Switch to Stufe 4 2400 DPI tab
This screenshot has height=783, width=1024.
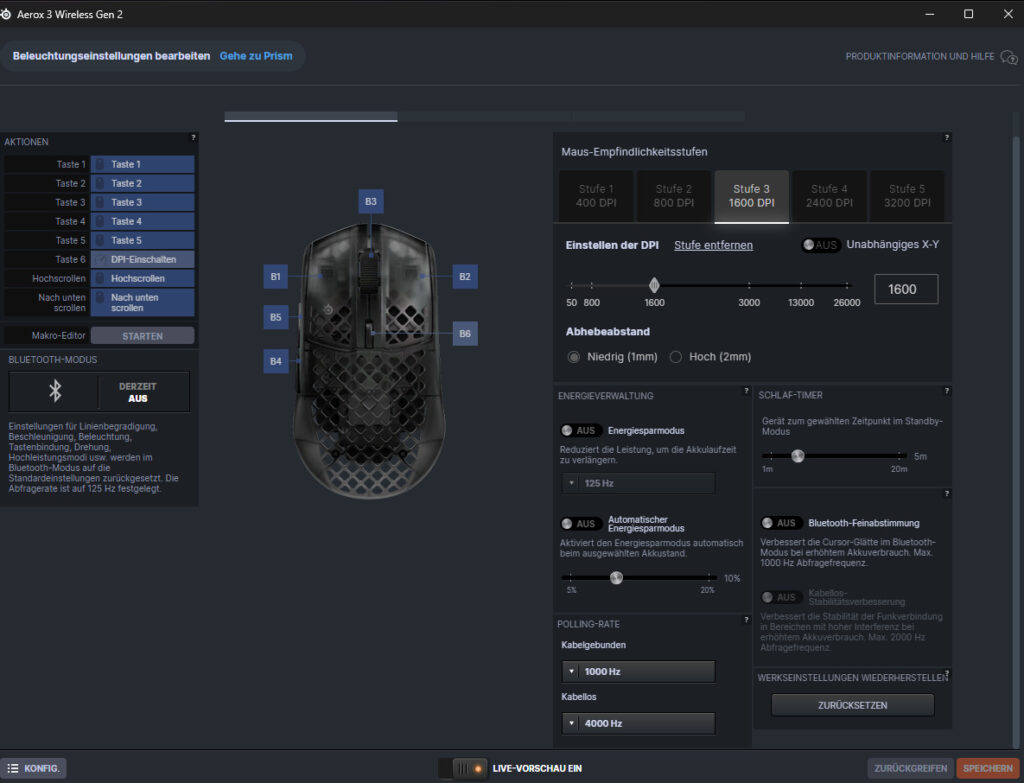[x=828, y=195]
